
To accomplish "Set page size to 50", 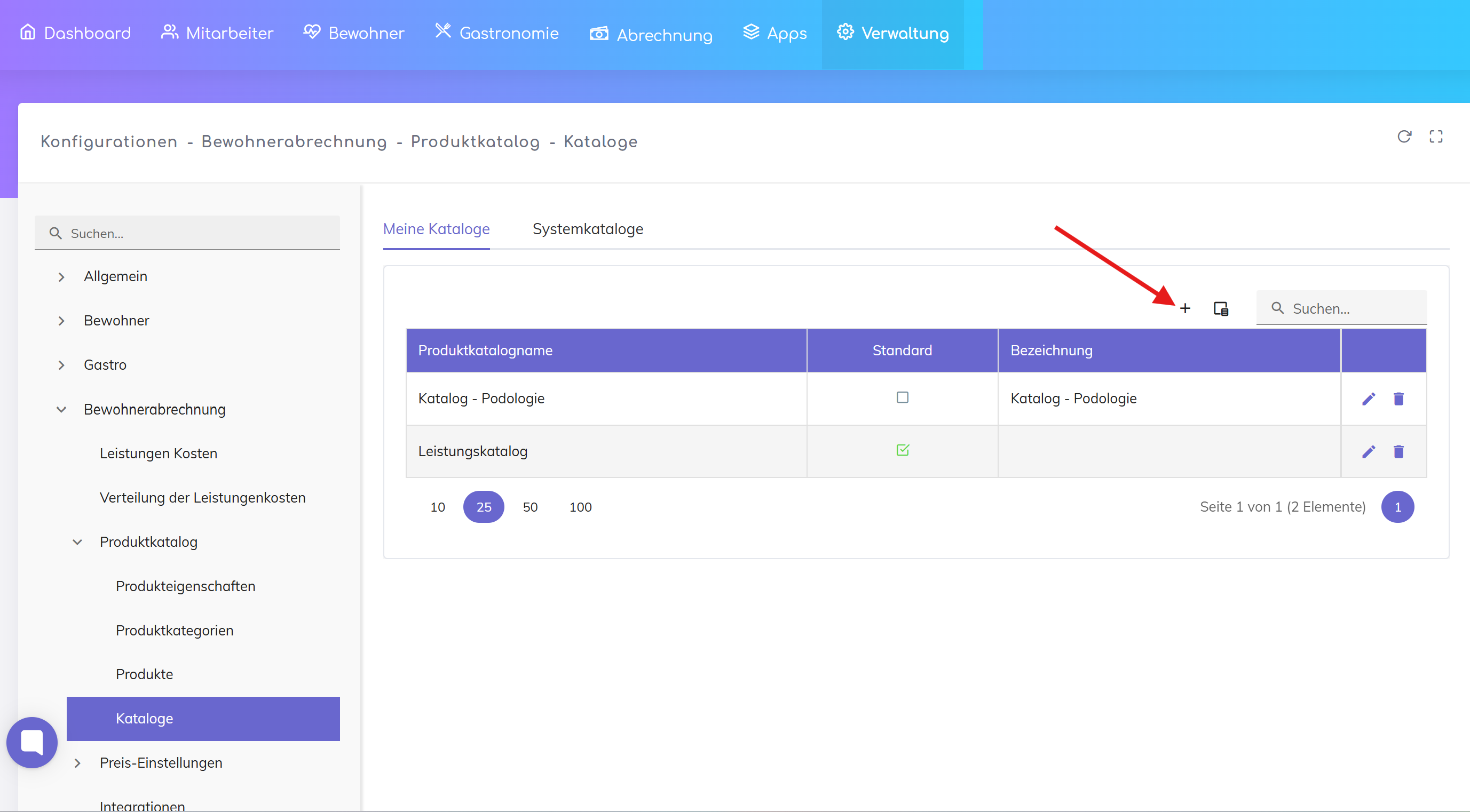I will pos(529,507).
